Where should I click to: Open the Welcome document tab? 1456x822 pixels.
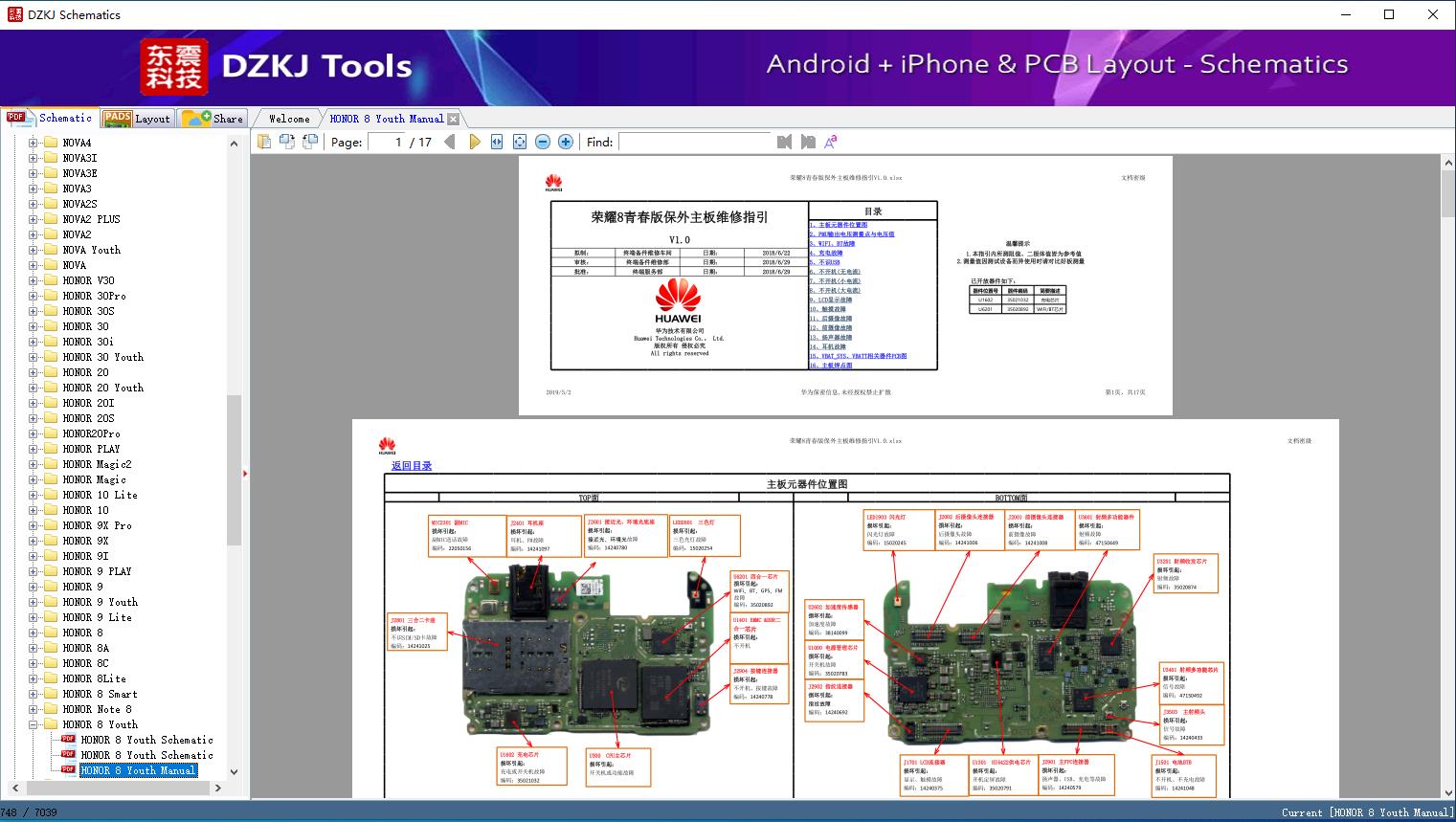click(x=288, y=119)
